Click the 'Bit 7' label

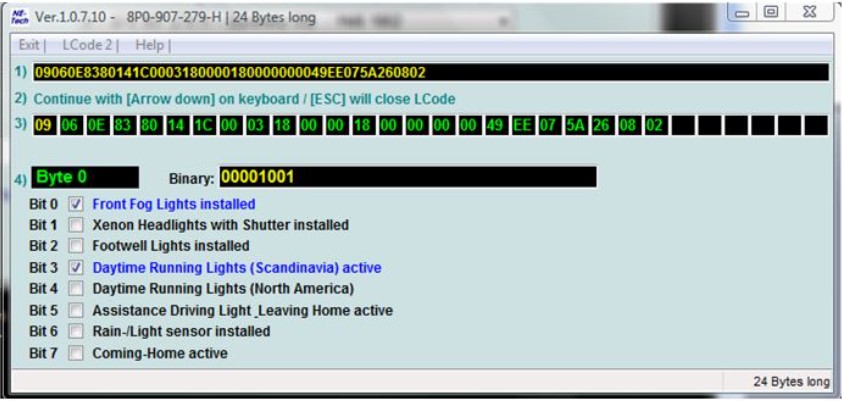pos(43,353)
